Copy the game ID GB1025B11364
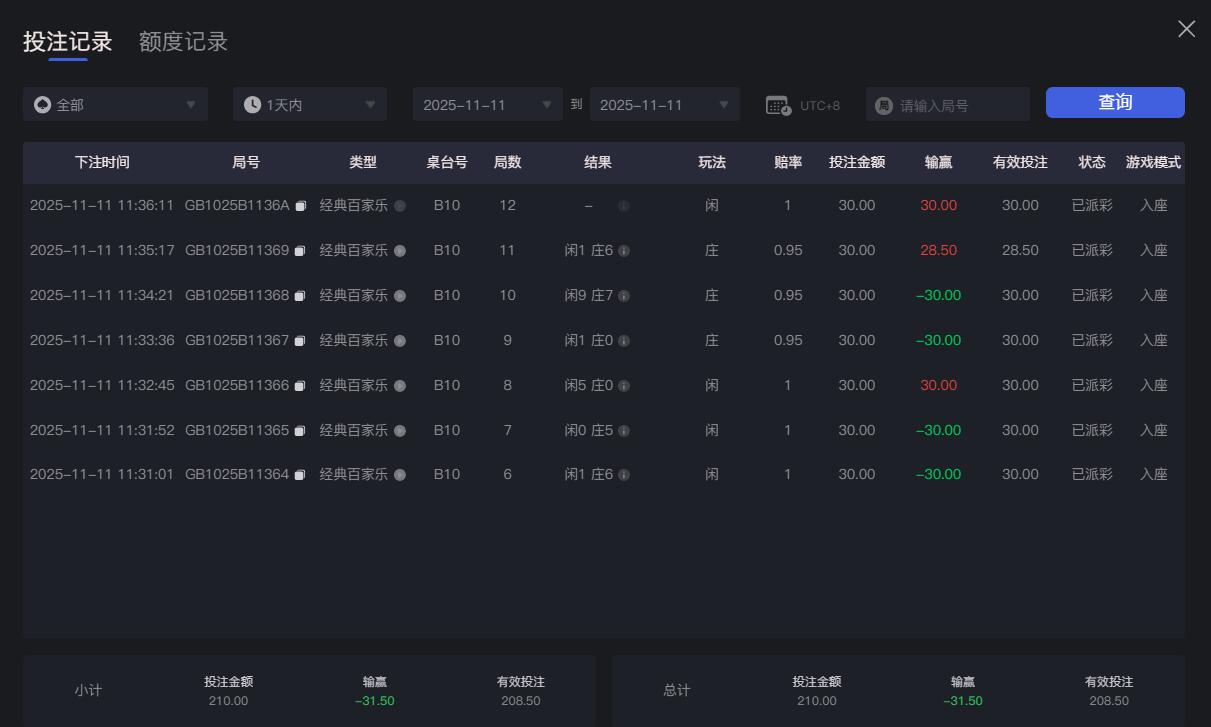The width and height of the screenshot is (1211, 727). (x=301, y=474)
